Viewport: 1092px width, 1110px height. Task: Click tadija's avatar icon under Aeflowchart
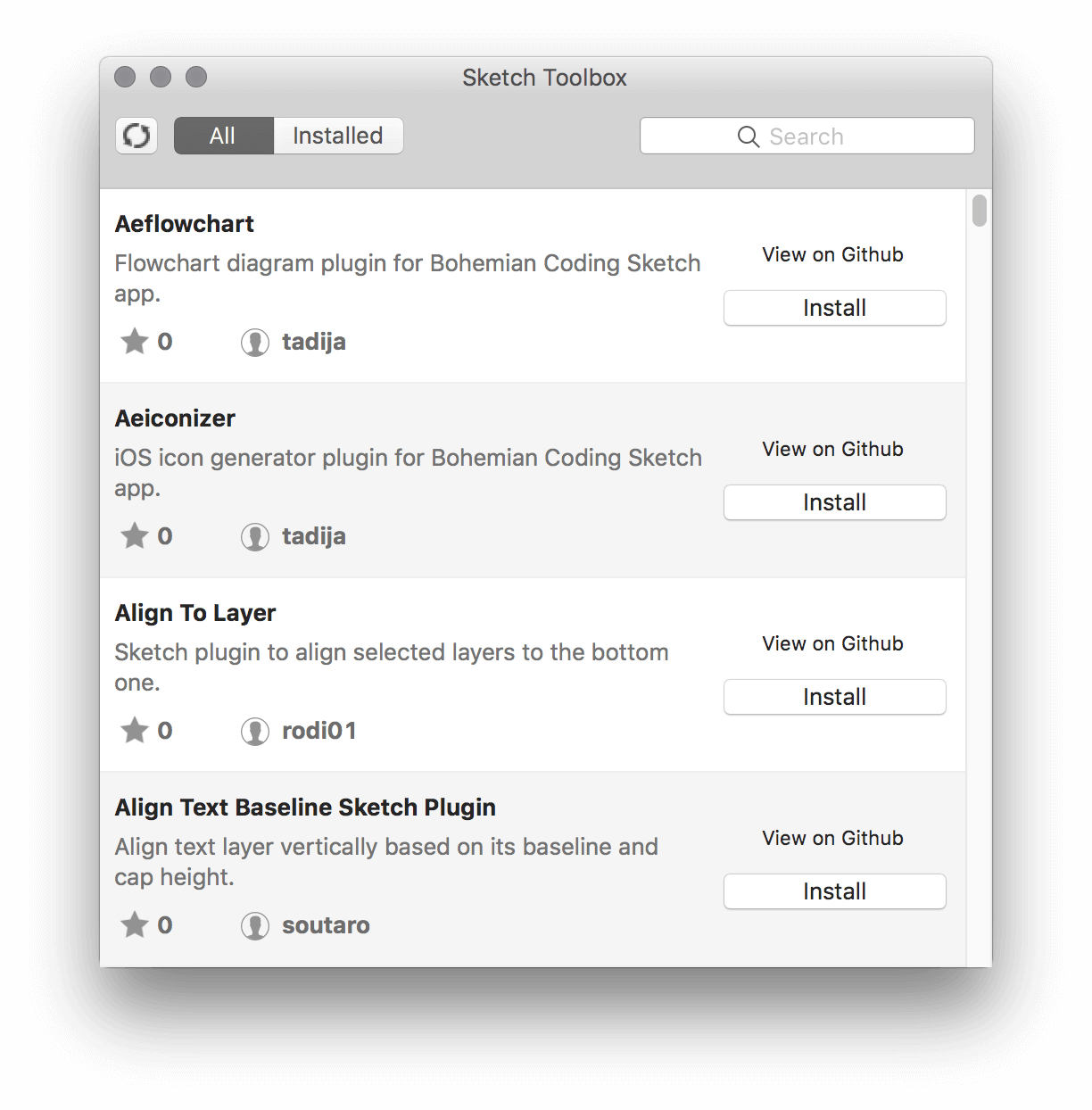tap(255, 341)
